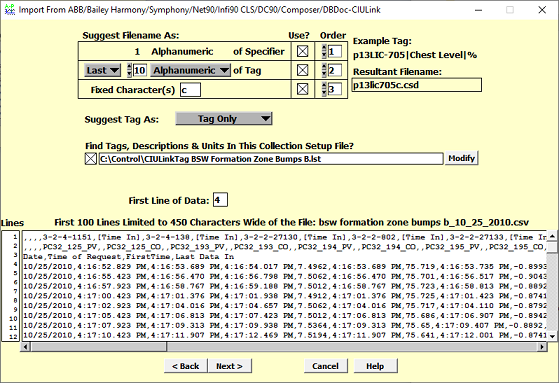Screen dimensions: 559x383
Task: Click the collection setup file path field
Action: tap(271, 159)
